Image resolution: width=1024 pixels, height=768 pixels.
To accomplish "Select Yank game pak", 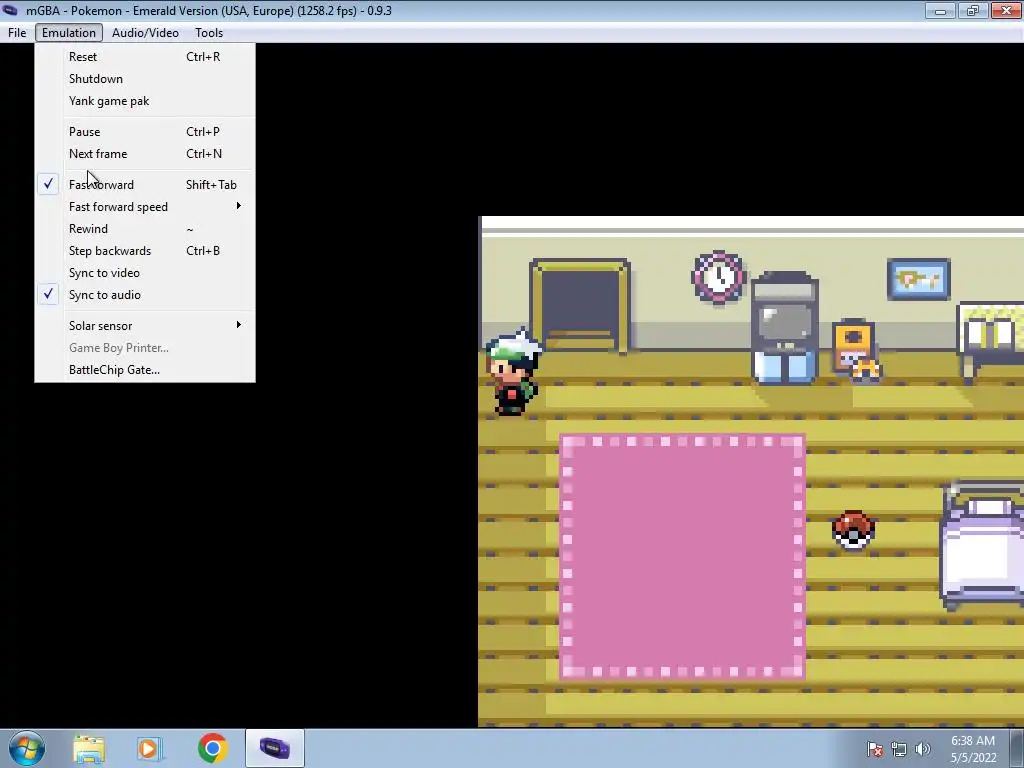I will point(145,101).
